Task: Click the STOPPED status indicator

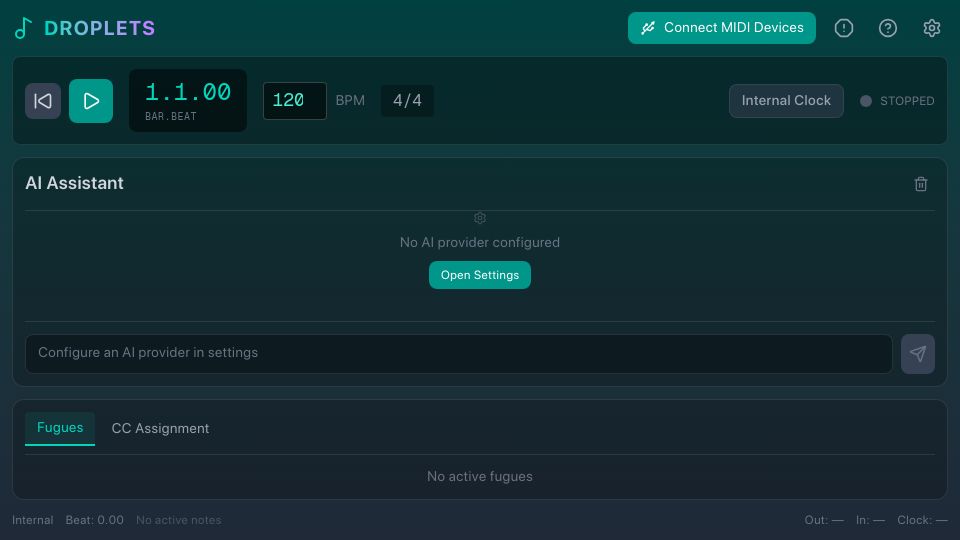Action: tap(898, 101)
